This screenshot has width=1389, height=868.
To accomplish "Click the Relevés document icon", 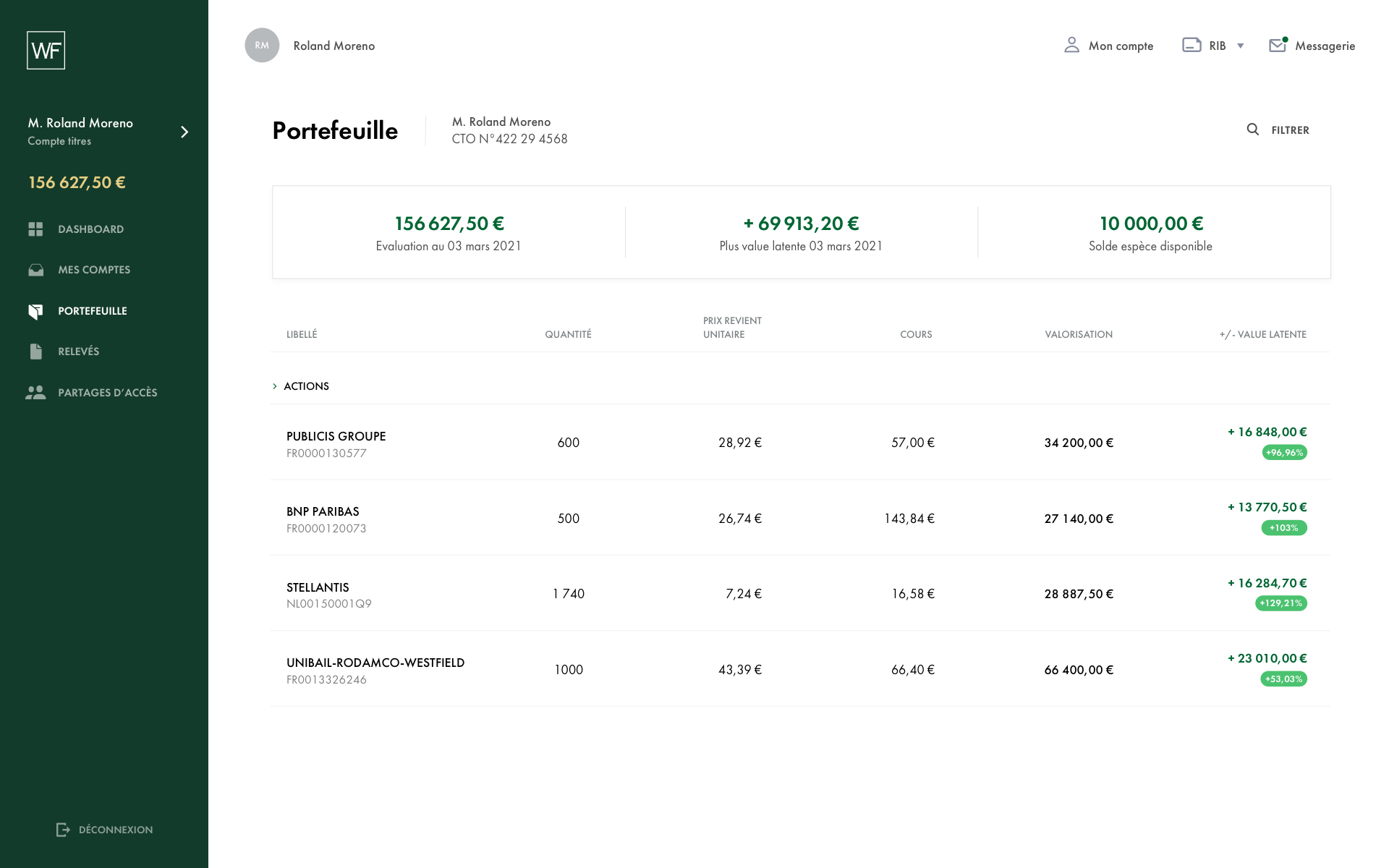I will [35, 352].
